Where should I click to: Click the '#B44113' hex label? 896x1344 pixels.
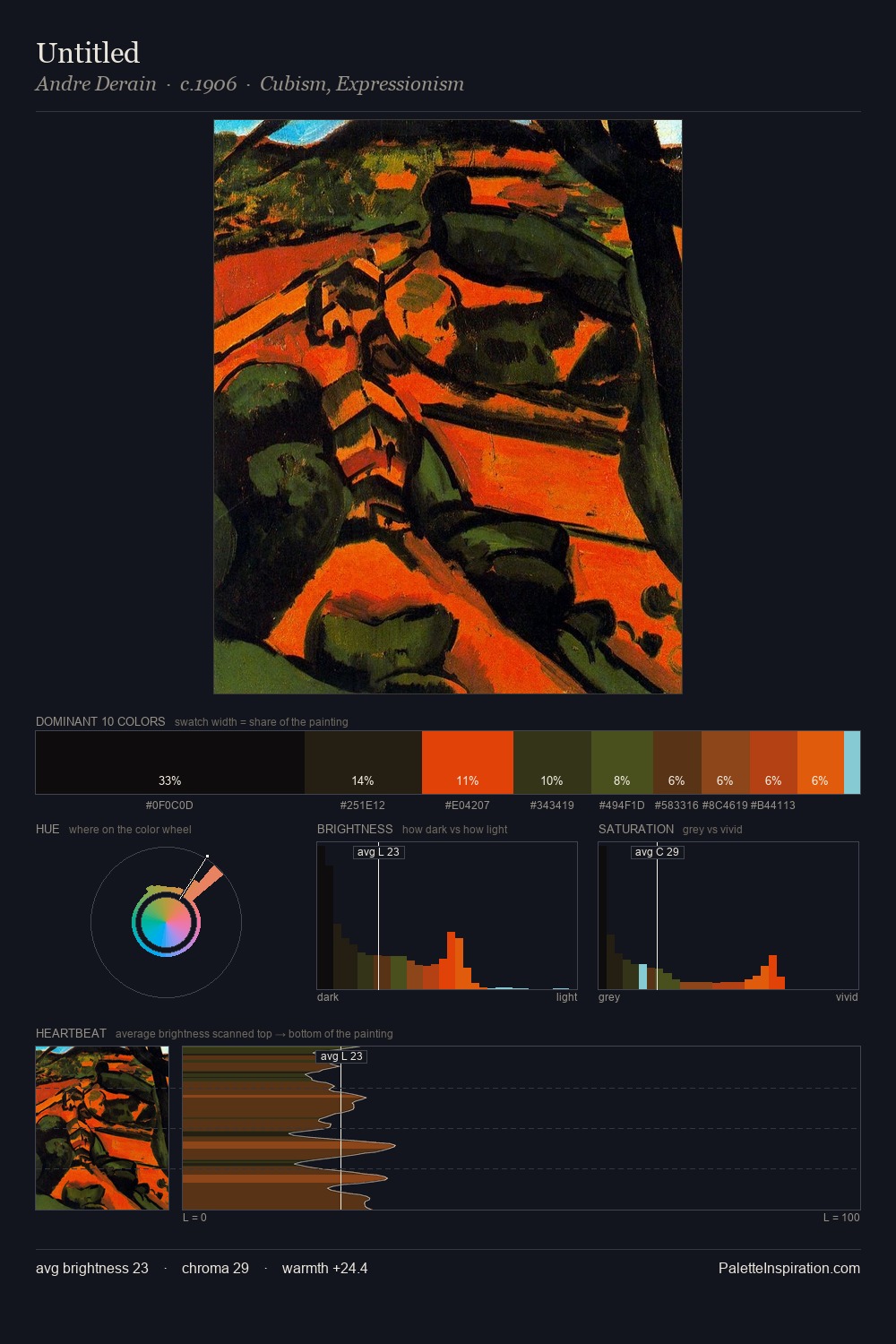click(x=773, y=806)
